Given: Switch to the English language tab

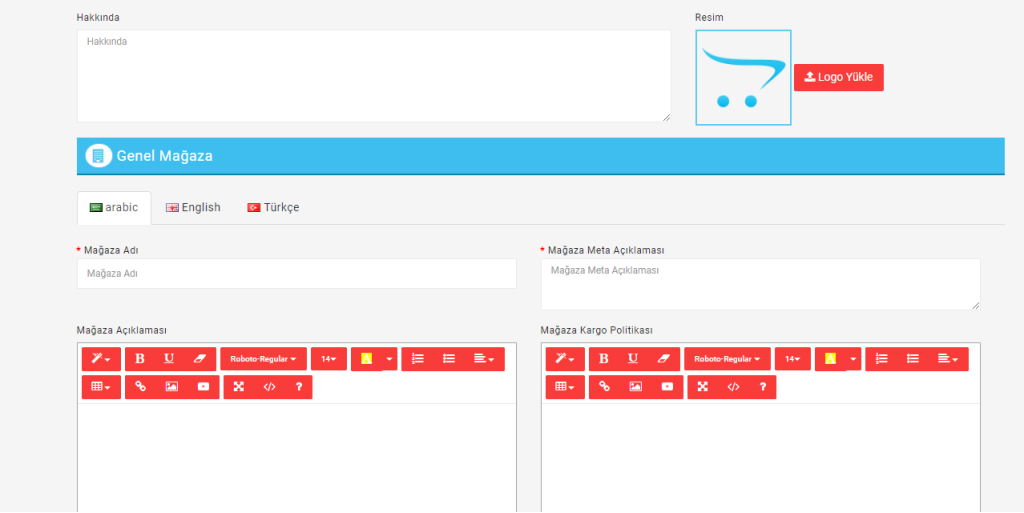Looking at the screenshot, I should tap(193, 208).
